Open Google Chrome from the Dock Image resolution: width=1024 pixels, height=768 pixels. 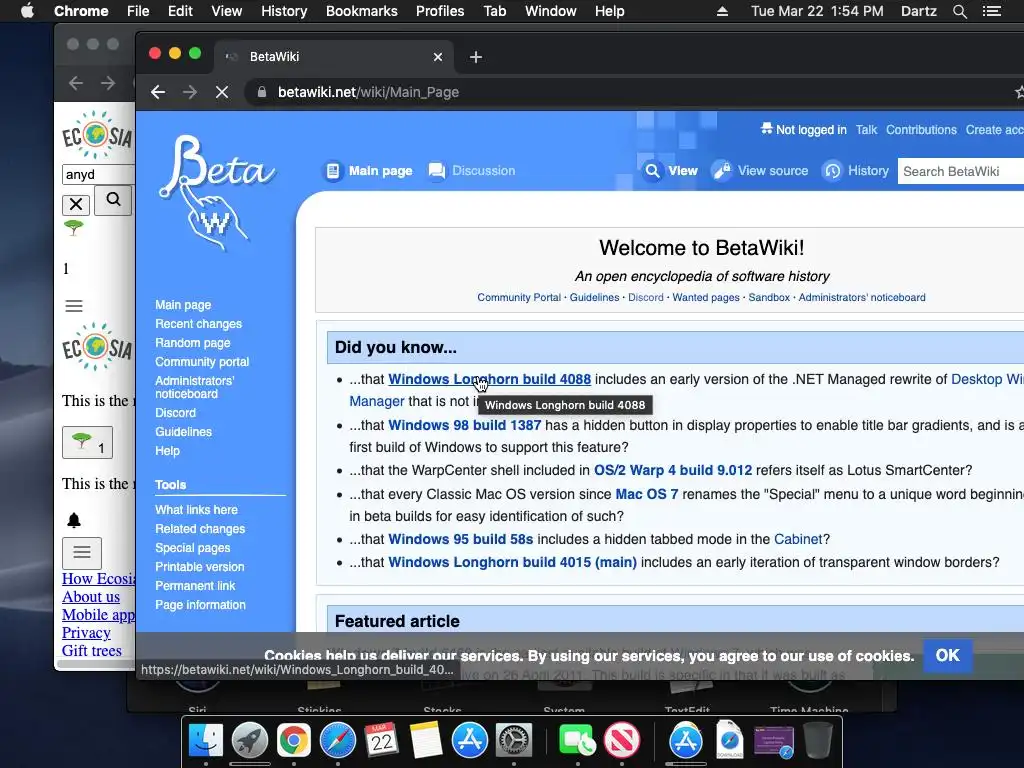coord(293,741)
